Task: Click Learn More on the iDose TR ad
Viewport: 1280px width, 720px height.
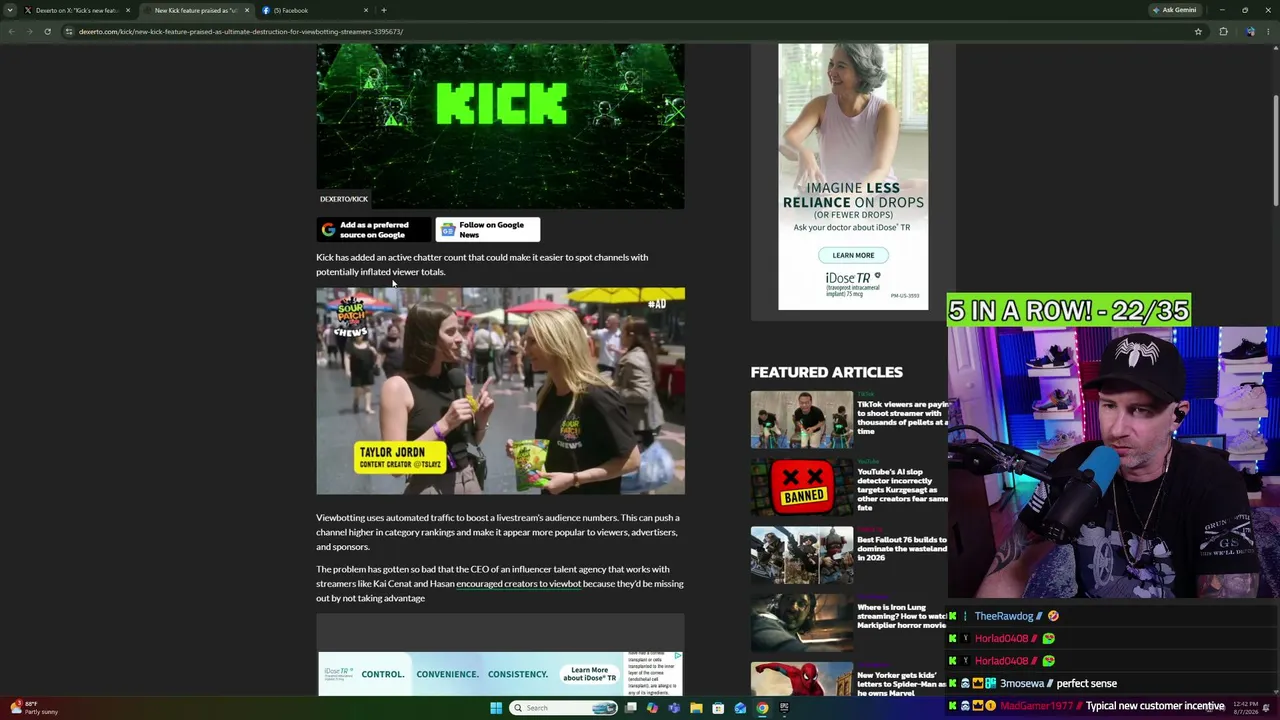Action: point(853,255)
